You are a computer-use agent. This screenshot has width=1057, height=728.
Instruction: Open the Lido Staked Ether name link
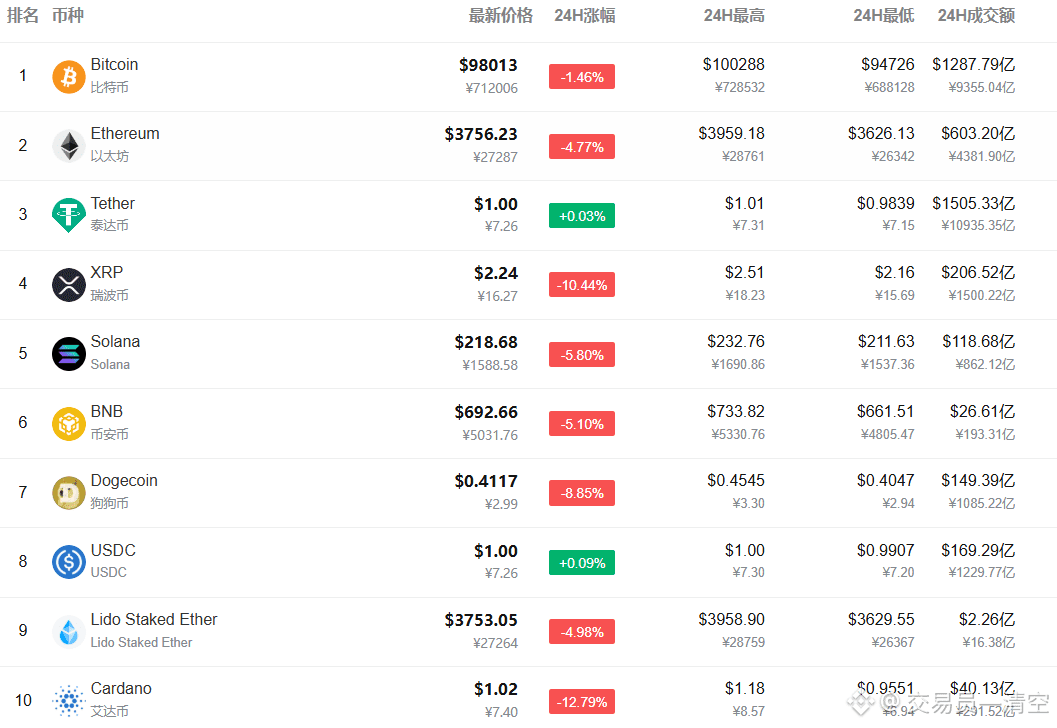(154, 620)
